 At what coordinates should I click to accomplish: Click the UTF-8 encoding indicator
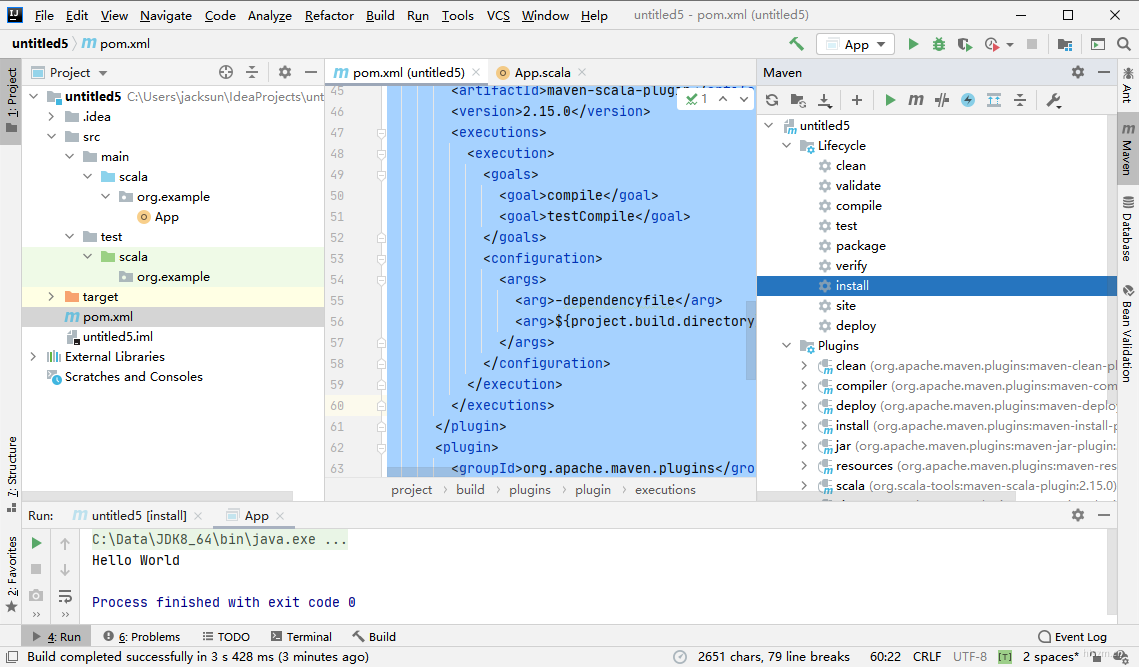[x=970, y=657]
